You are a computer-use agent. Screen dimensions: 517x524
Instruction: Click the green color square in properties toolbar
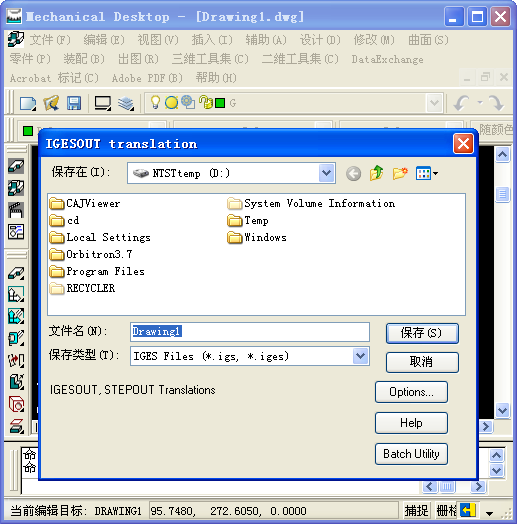click(28, 131)
